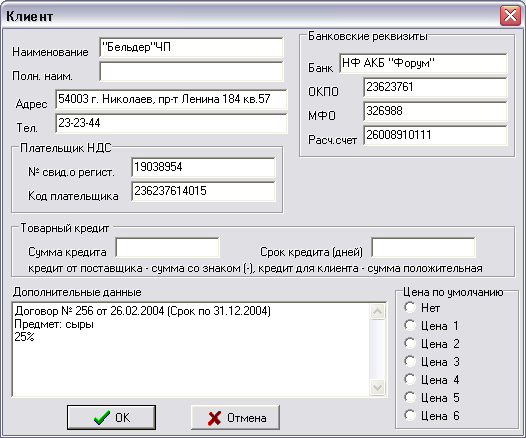Click the Расч.счет account field
Image resolution: width=526 pixels, height=438 pixels.
point(435,135)
